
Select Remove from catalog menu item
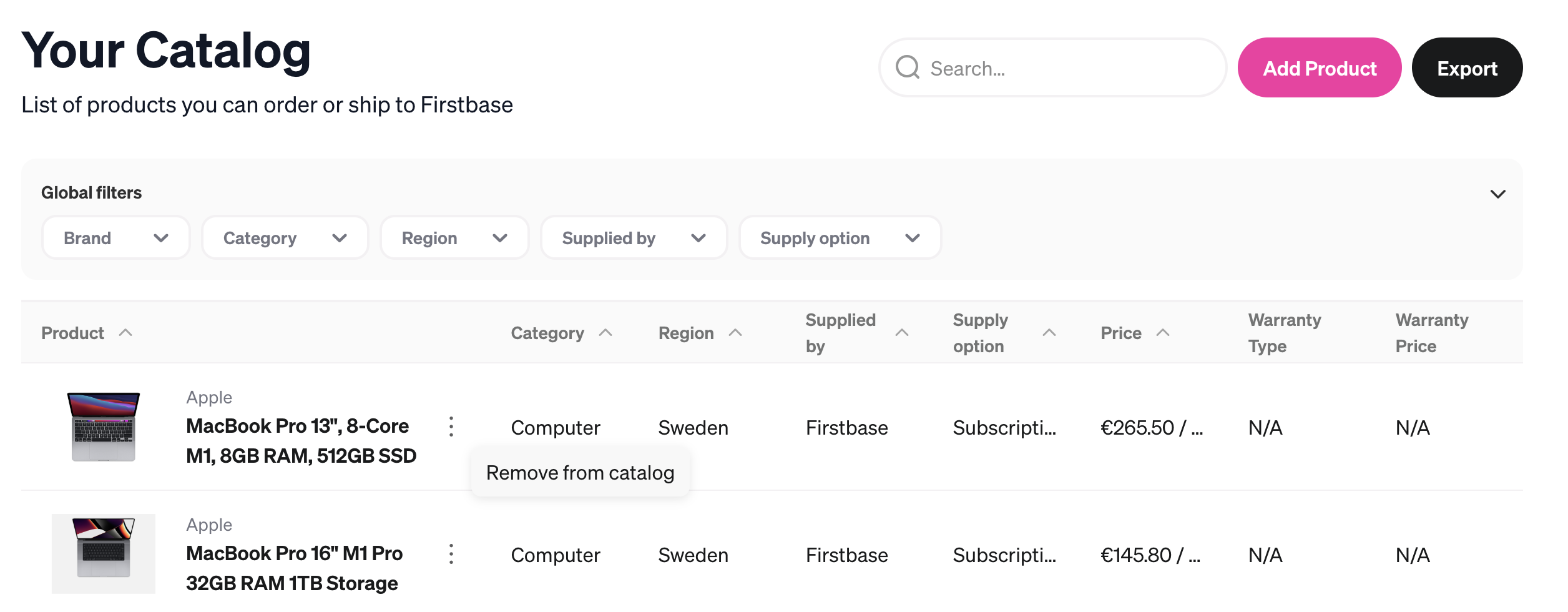581,473
